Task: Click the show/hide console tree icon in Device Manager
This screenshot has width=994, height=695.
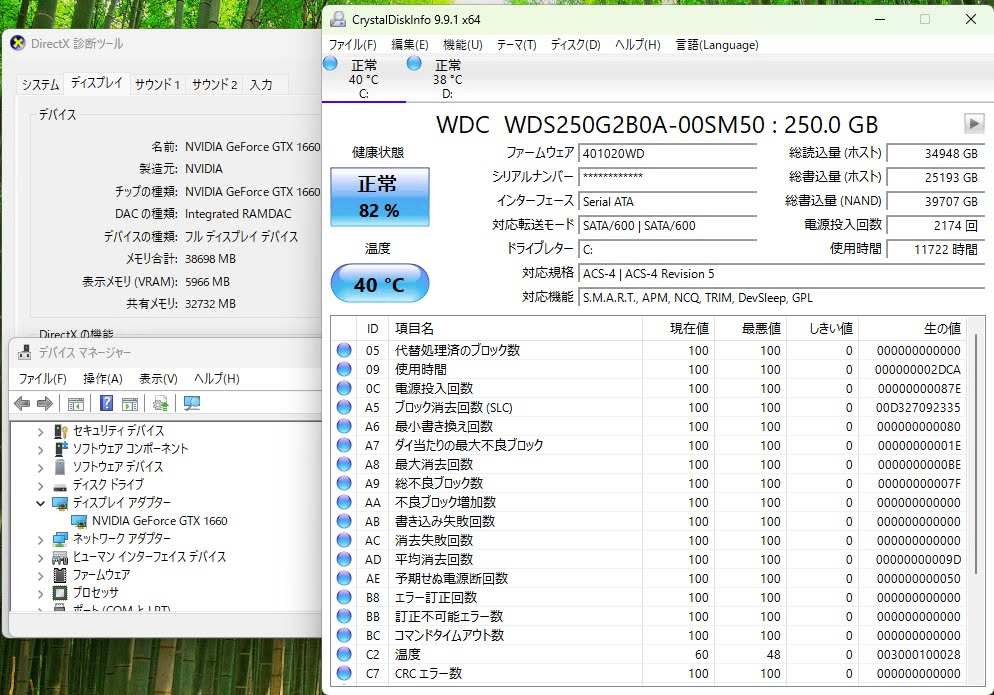Action: point(75,403)
